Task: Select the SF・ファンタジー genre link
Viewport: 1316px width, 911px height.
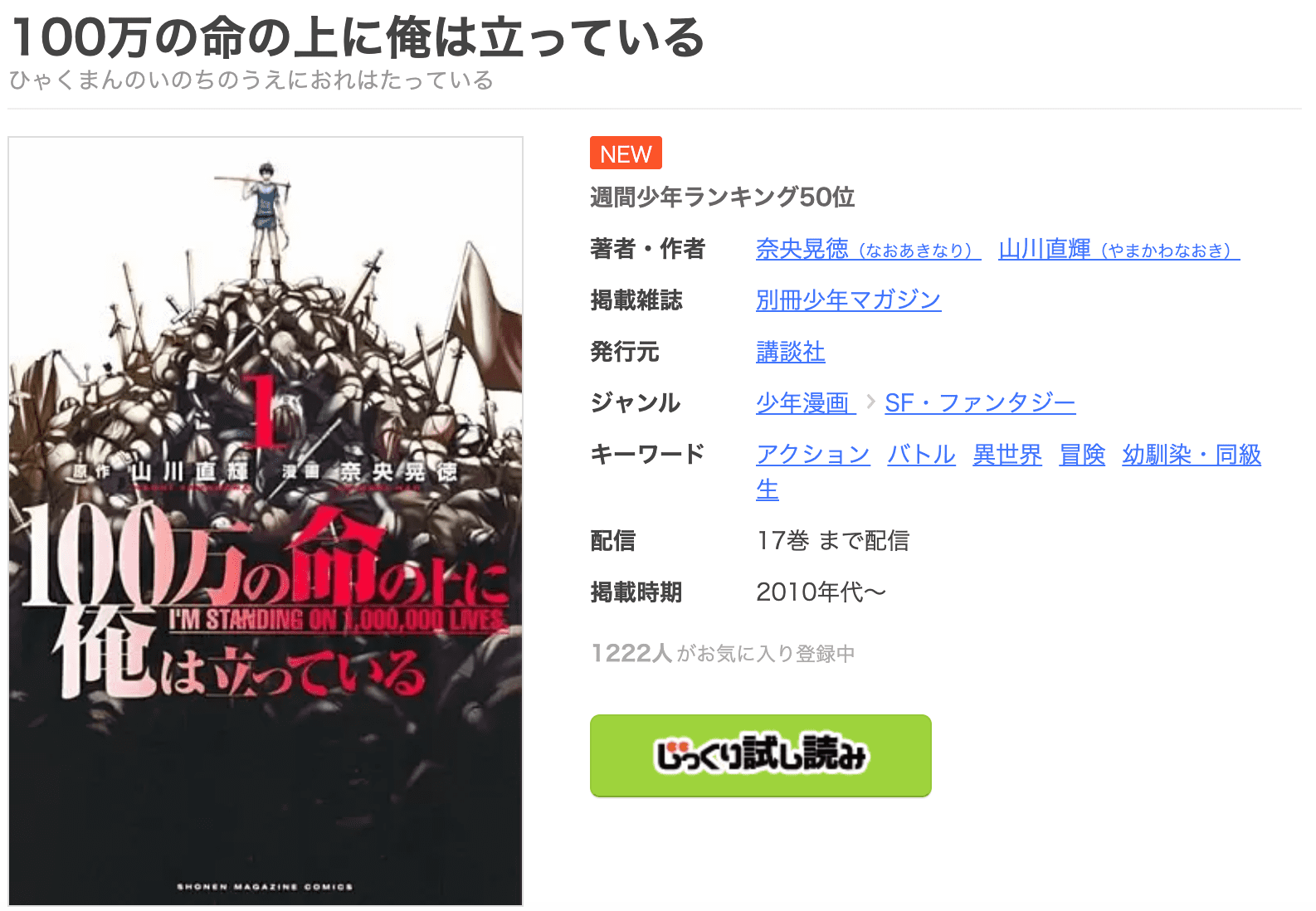Action: [x=980, y=403]
